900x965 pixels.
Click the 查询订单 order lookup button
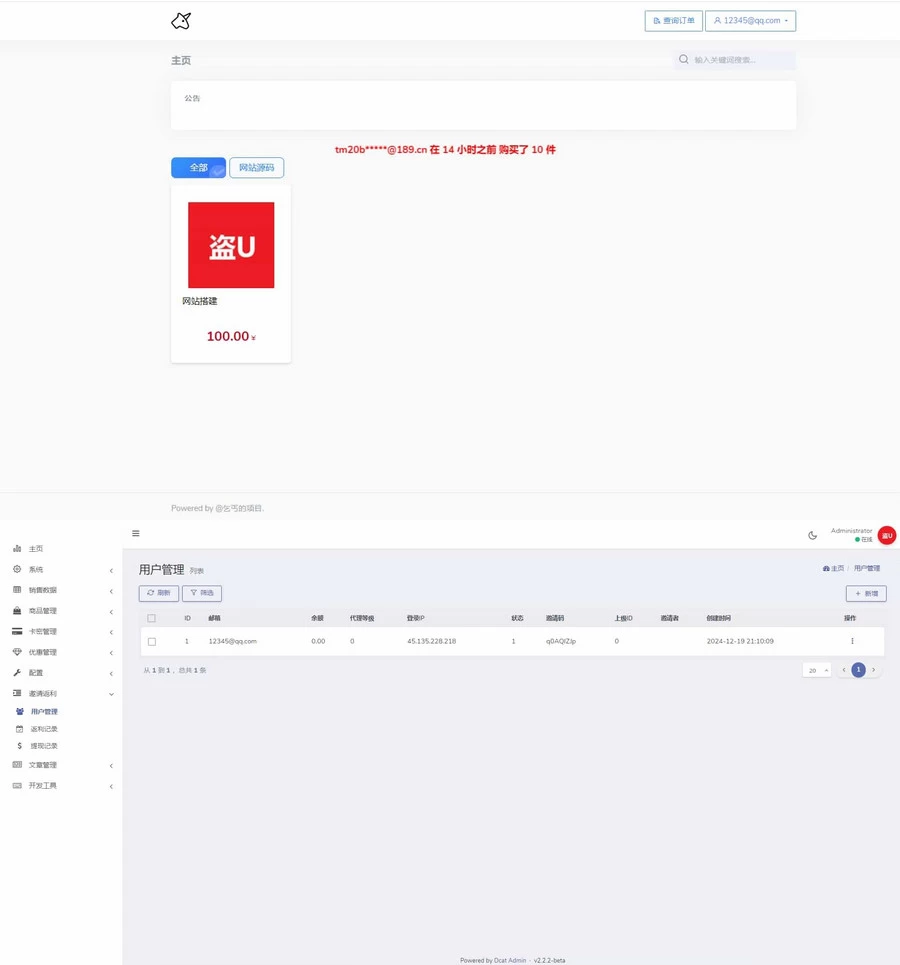(672, 20)
